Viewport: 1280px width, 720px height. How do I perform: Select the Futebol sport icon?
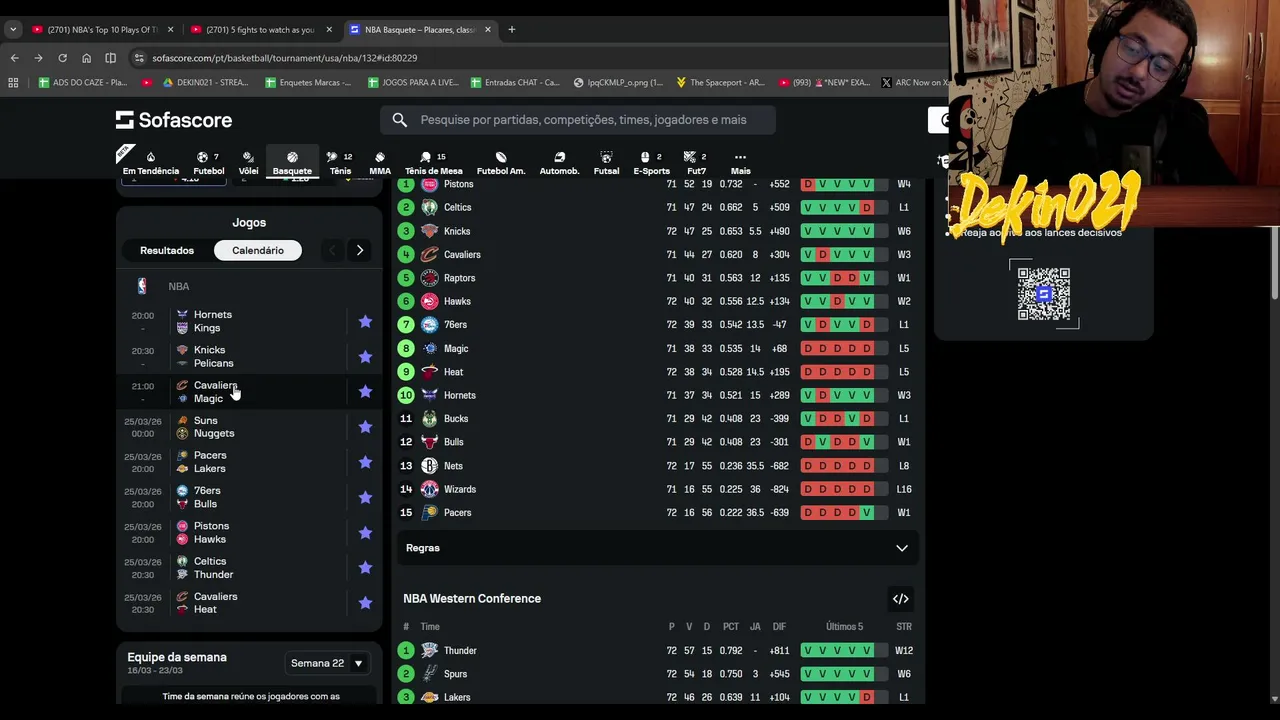(208, 163)
